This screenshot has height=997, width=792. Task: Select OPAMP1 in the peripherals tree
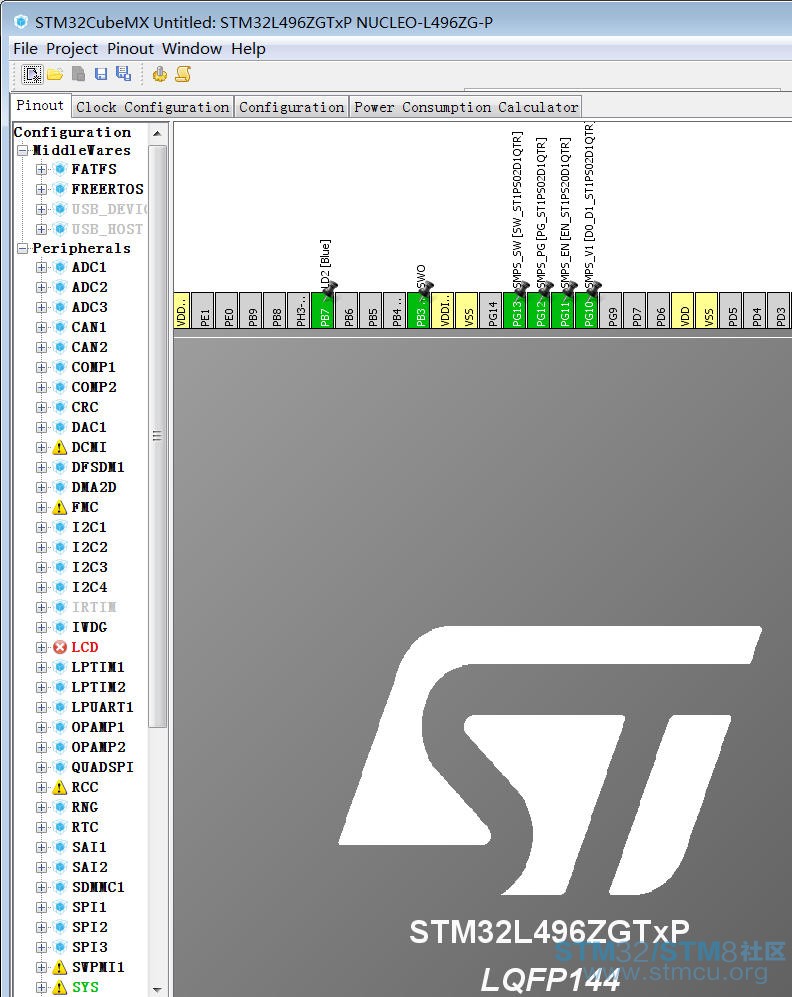98,727
